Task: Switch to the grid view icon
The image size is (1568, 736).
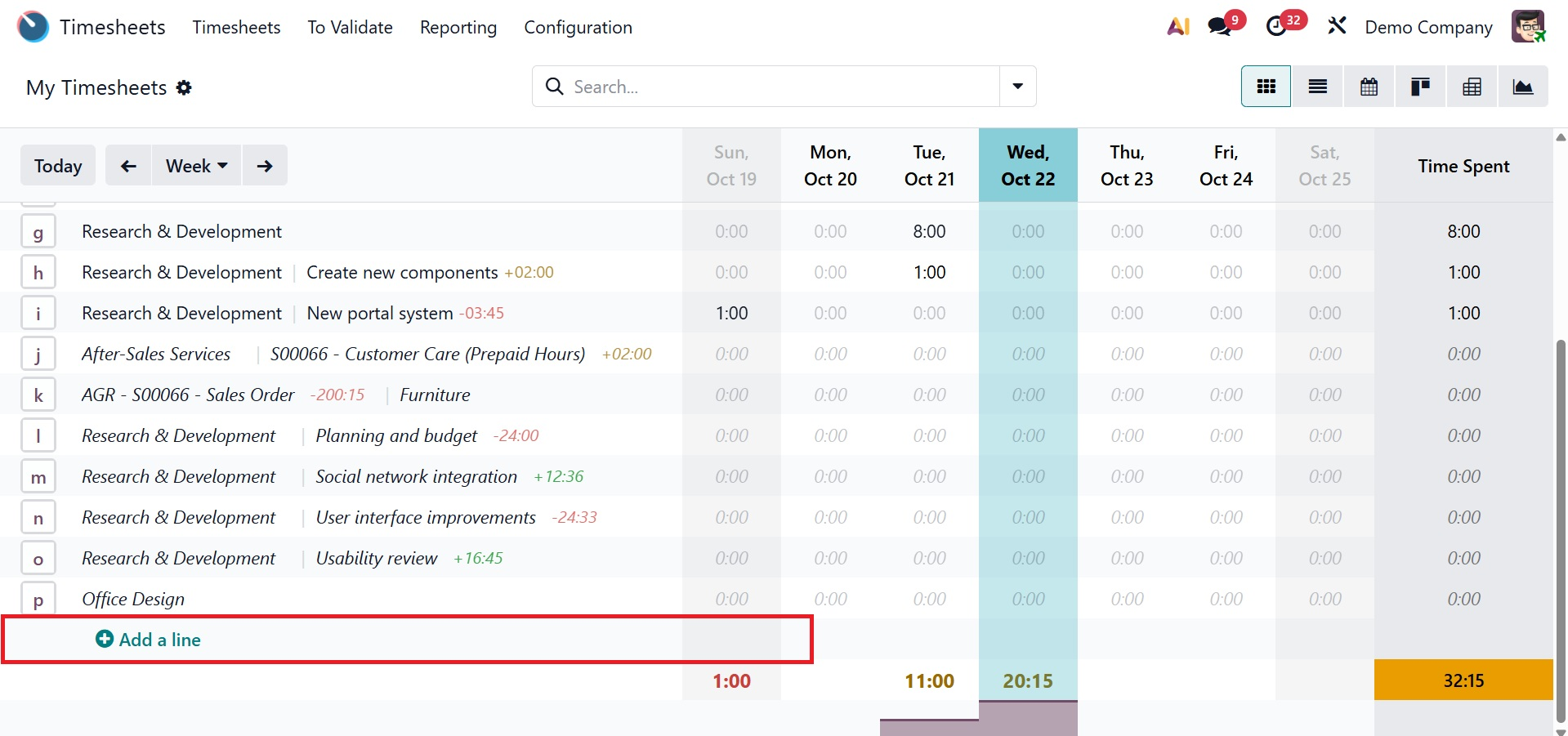Action: click(1266, 87)
